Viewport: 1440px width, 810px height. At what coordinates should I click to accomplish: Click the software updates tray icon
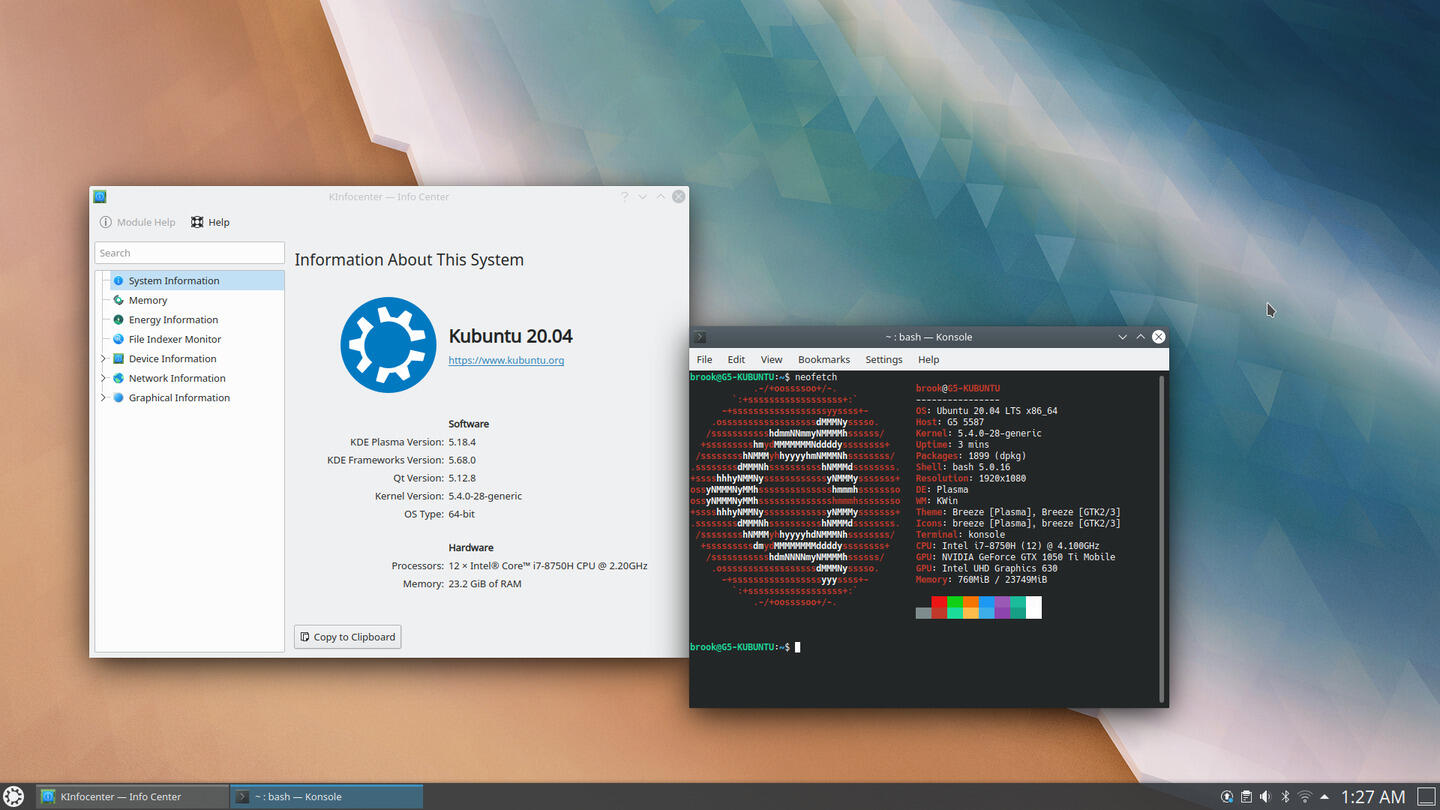1227,797
